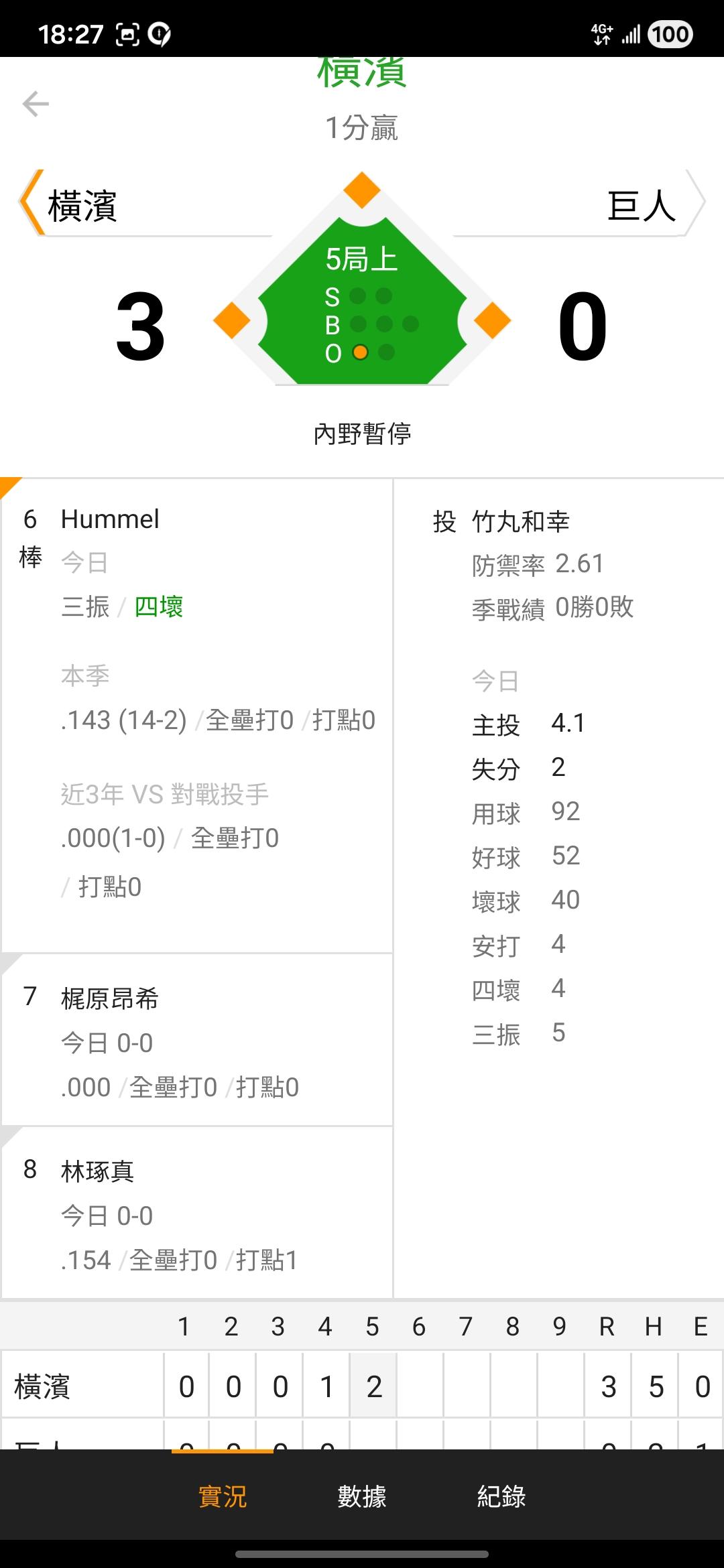
Task: Tap the 5th inning score cell for 橫濱
Action: click(373, 1386)
